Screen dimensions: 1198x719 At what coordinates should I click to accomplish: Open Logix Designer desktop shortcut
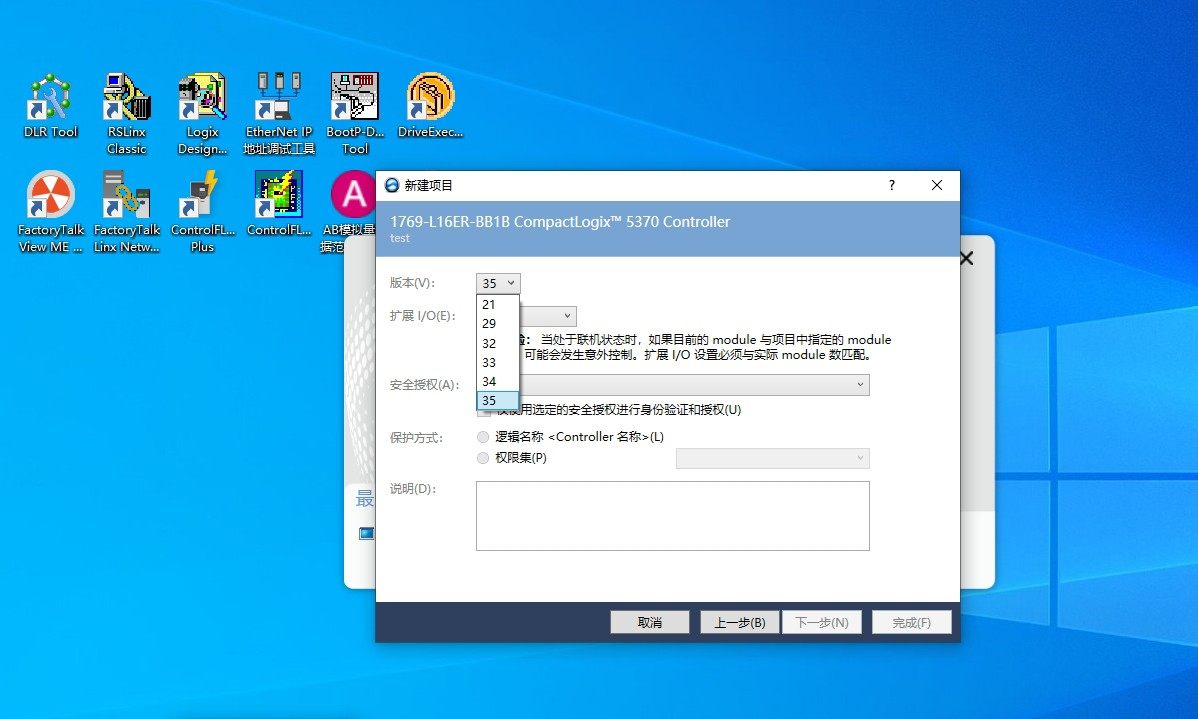(x=202, y=114)
